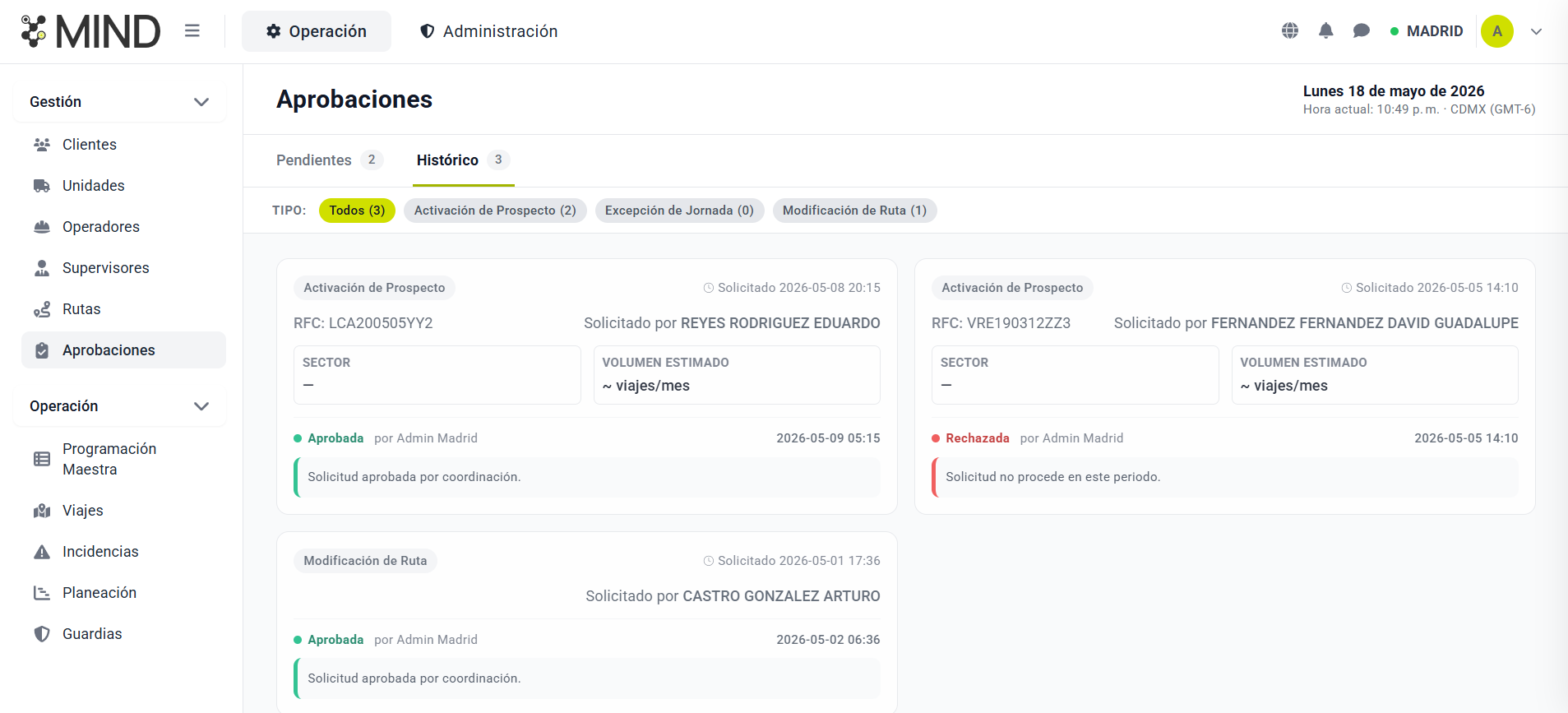Click the MIND logo
Screen dimensions: 1568x713
(x=90, y=31)
